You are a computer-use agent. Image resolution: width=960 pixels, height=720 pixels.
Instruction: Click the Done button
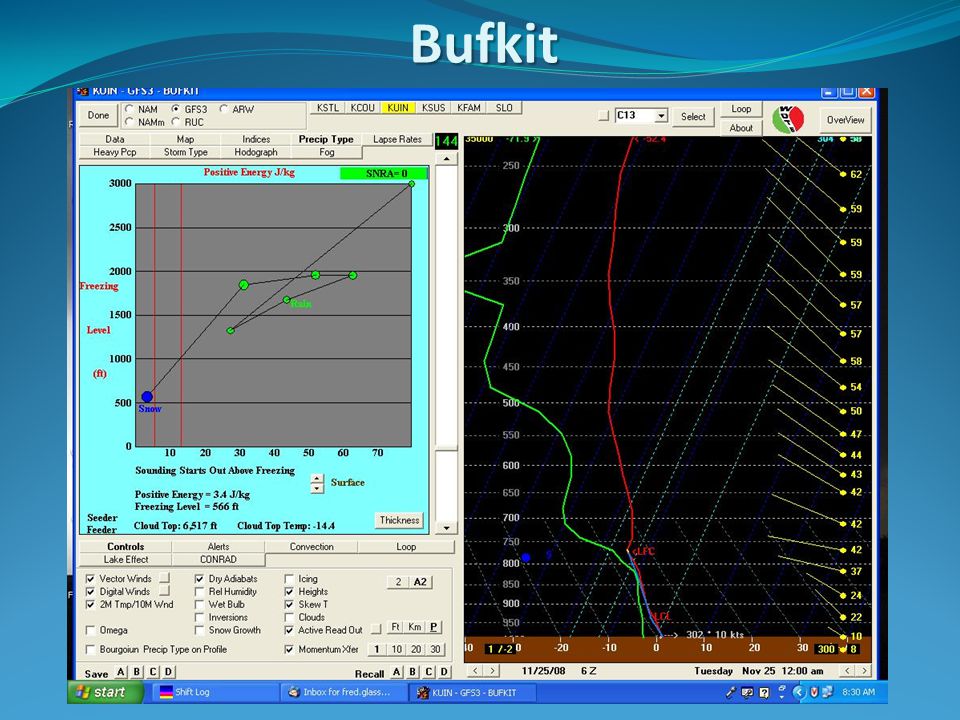click(x=98, y=115)
